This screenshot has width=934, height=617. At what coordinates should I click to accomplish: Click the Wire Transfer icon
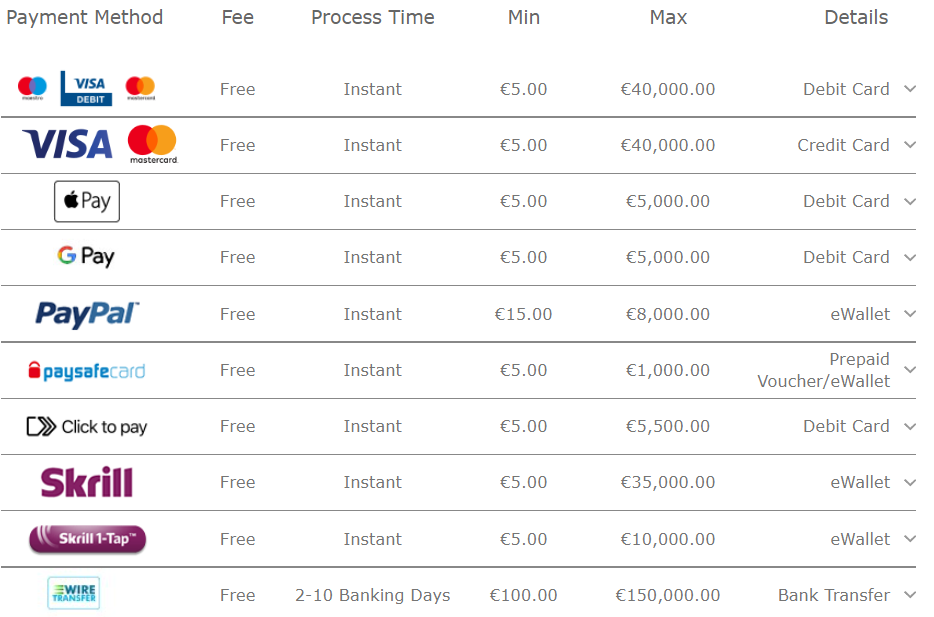74,593
